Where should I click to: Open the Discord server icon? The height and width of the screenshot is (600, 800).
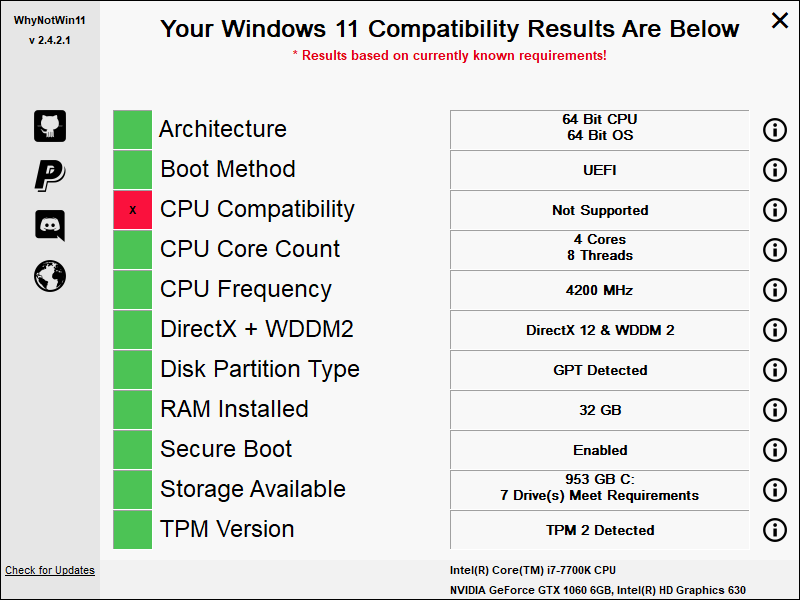[x=50, y=226]
